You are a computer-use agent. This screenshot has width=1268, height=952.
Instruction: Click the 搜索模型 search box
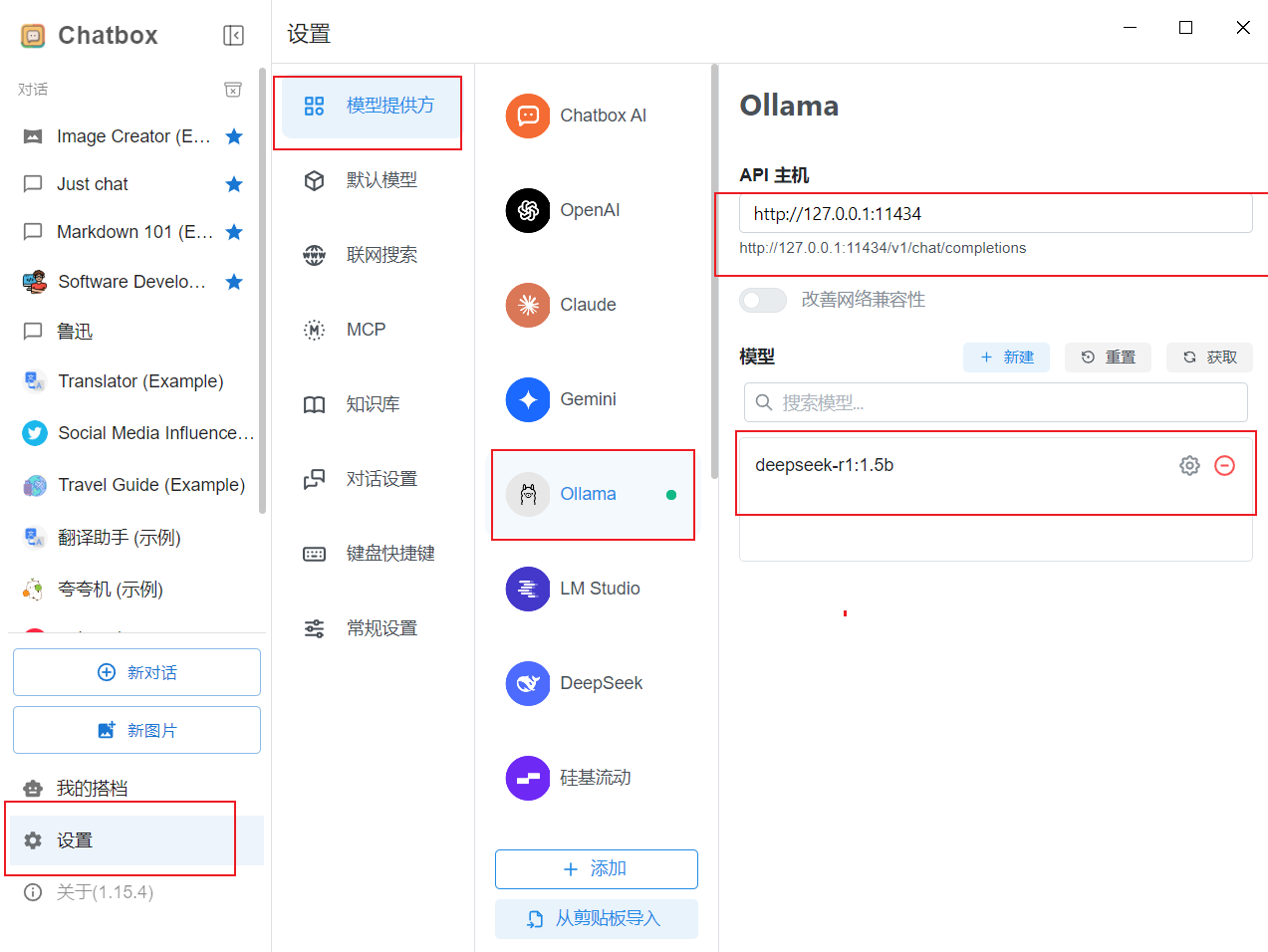pos(996,402)
